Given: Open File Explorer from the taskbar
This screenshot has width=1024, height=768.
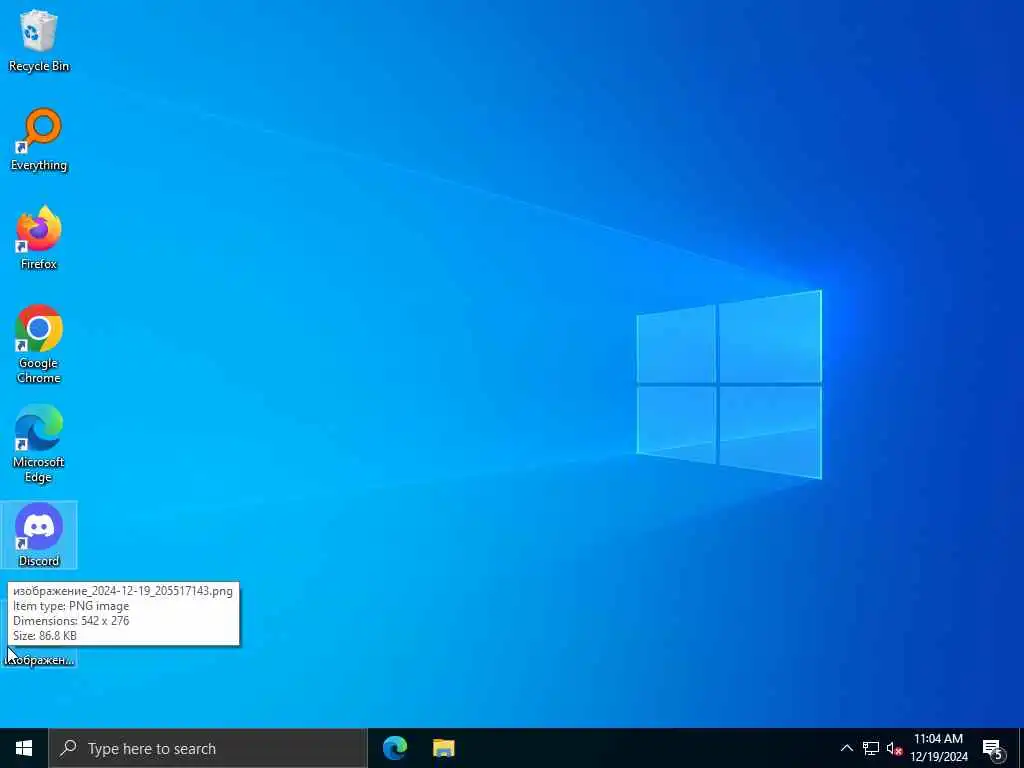Looking at the screenshot, I should 443,748.
